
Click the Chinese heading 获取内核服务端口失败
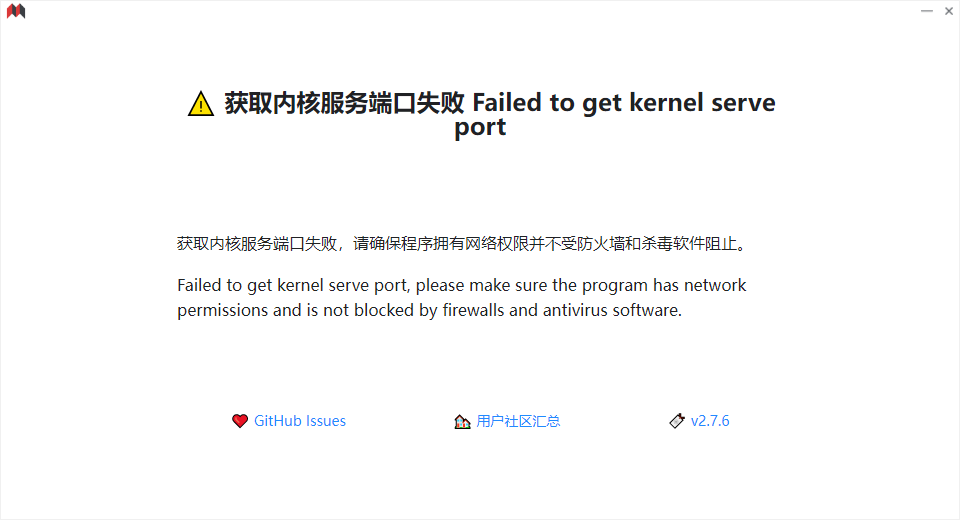(344, 103)
